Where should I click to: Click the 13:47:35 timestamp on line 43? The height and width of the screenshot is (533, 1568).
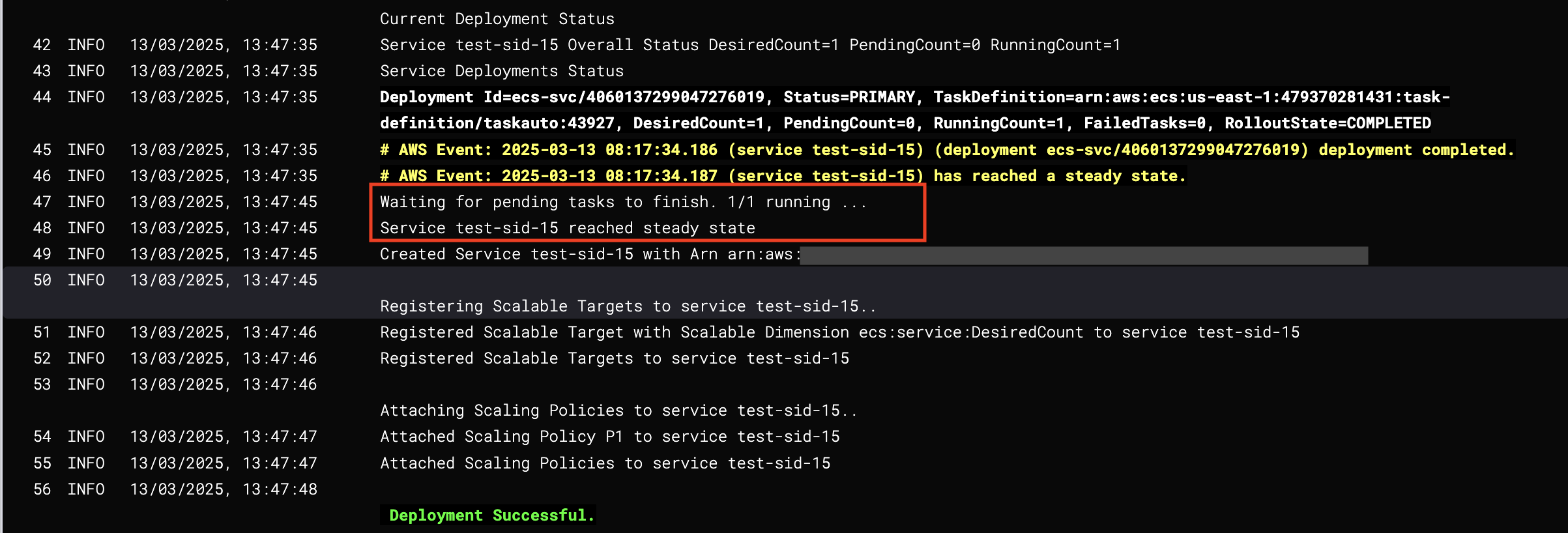coord(280,71)
